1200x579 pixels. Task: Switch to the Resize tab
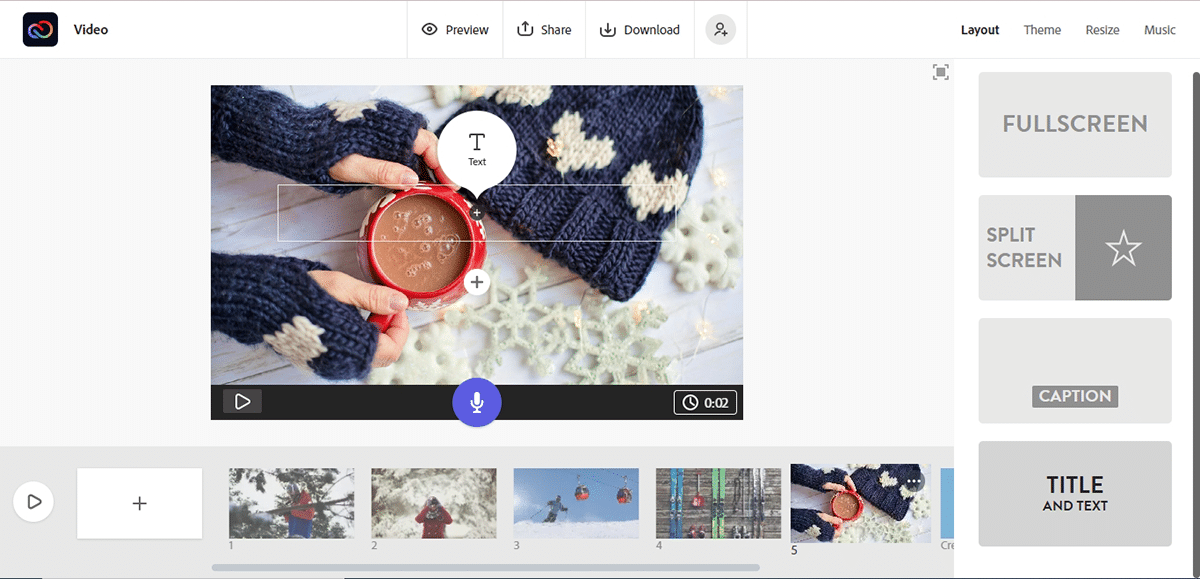(1102, 30)
